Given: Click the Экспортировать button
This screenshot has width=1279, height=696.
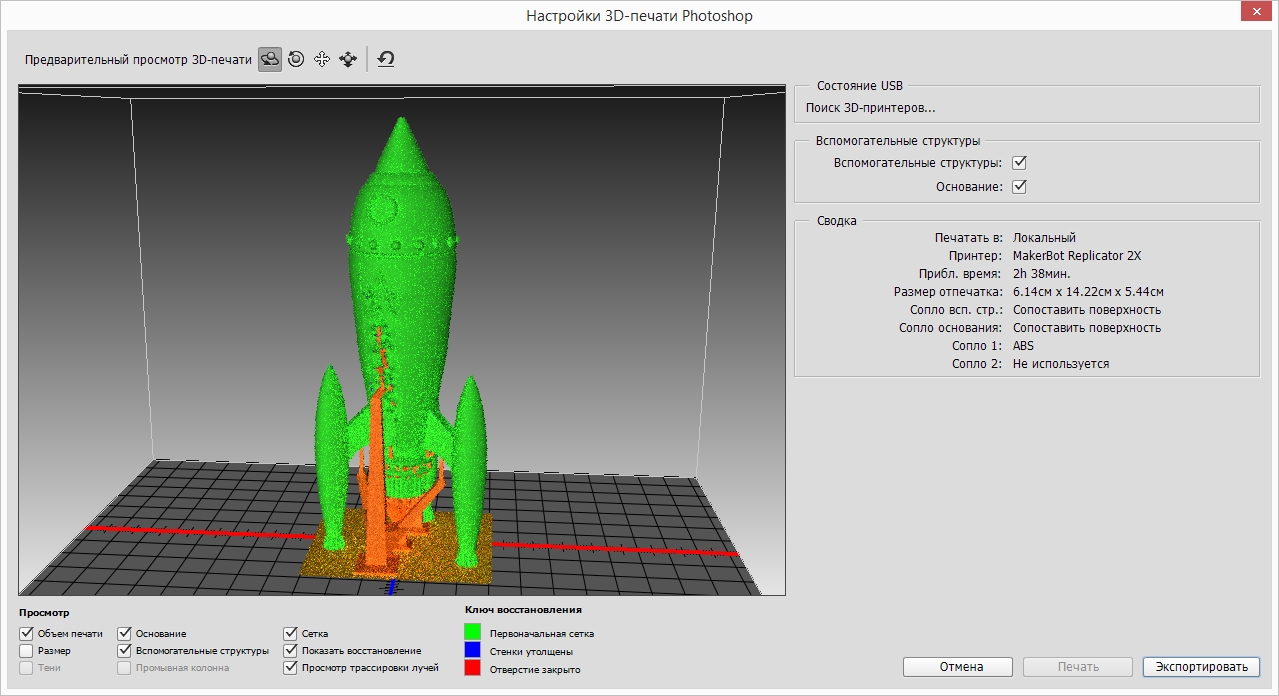Looking at the screenshot, I should point(1201,667).
